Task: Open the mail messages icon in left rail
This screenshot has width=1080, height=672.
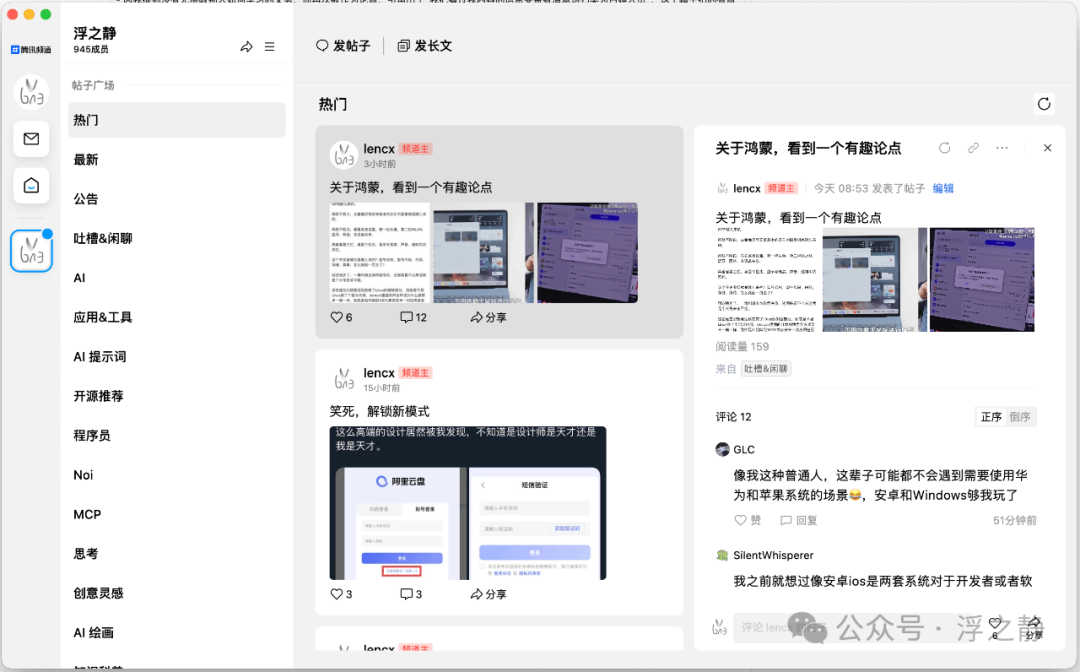Action: tap(31, 139)
